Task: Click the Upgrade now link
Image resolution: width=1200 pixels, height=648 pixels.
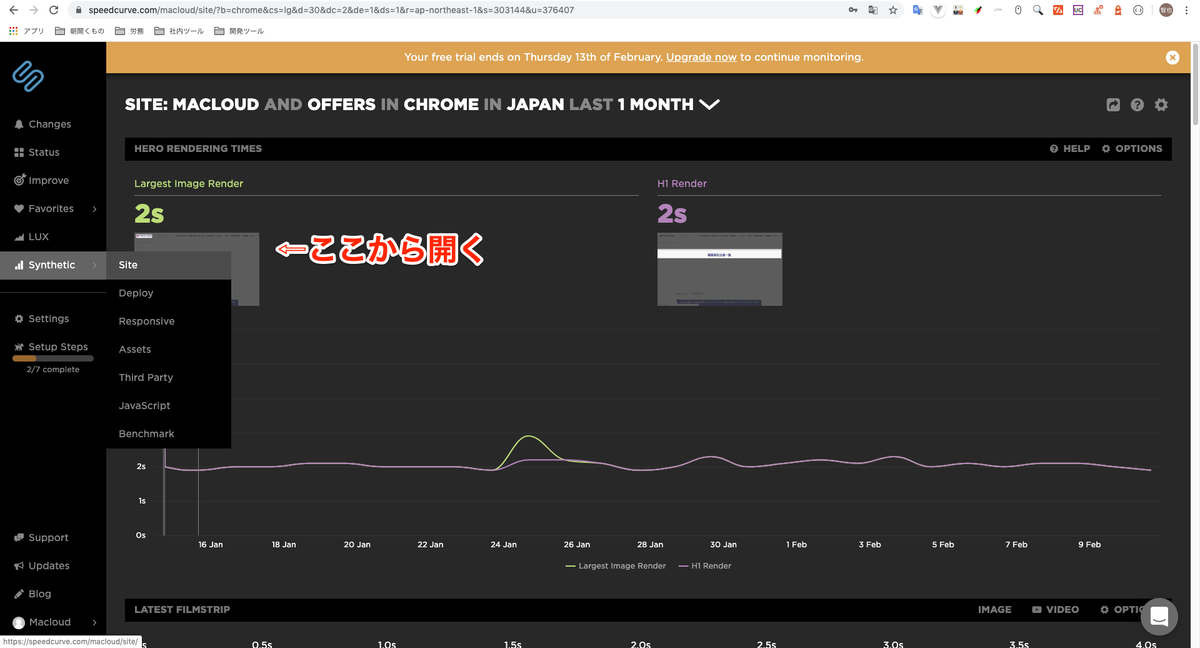Action: [701, 57]
